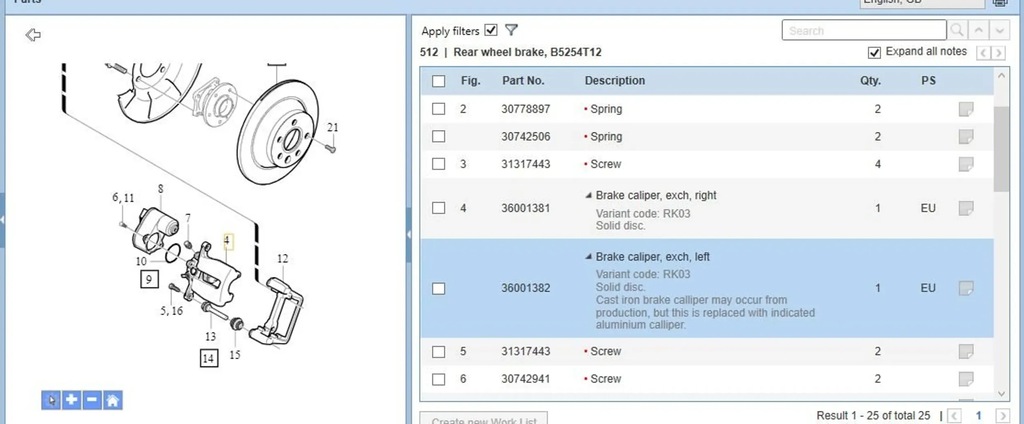Open note icon for caliper 36001382

coord(966,288)
